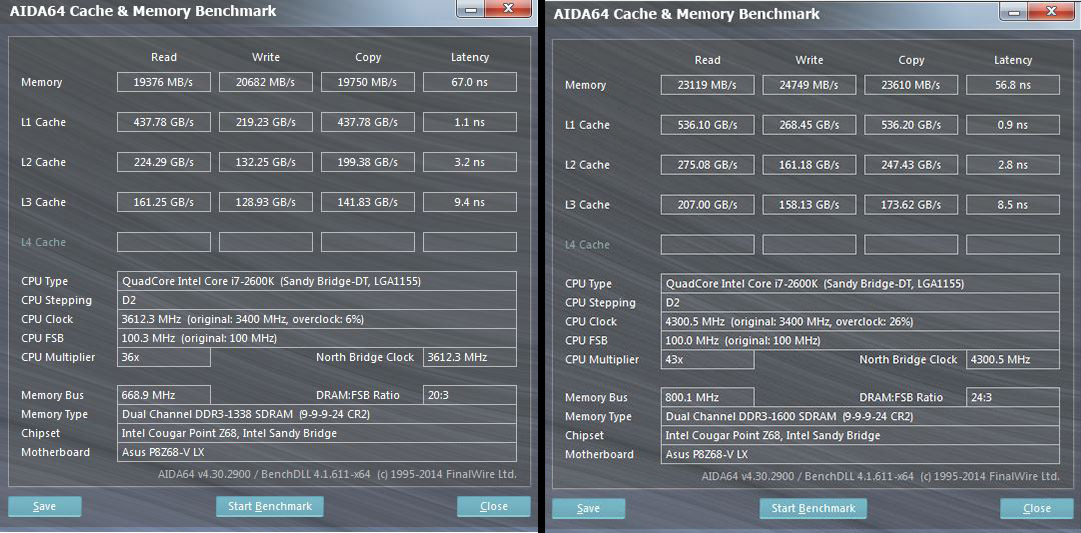Select L1 Cache write 219.23 GB/s

tap(265, 122)
